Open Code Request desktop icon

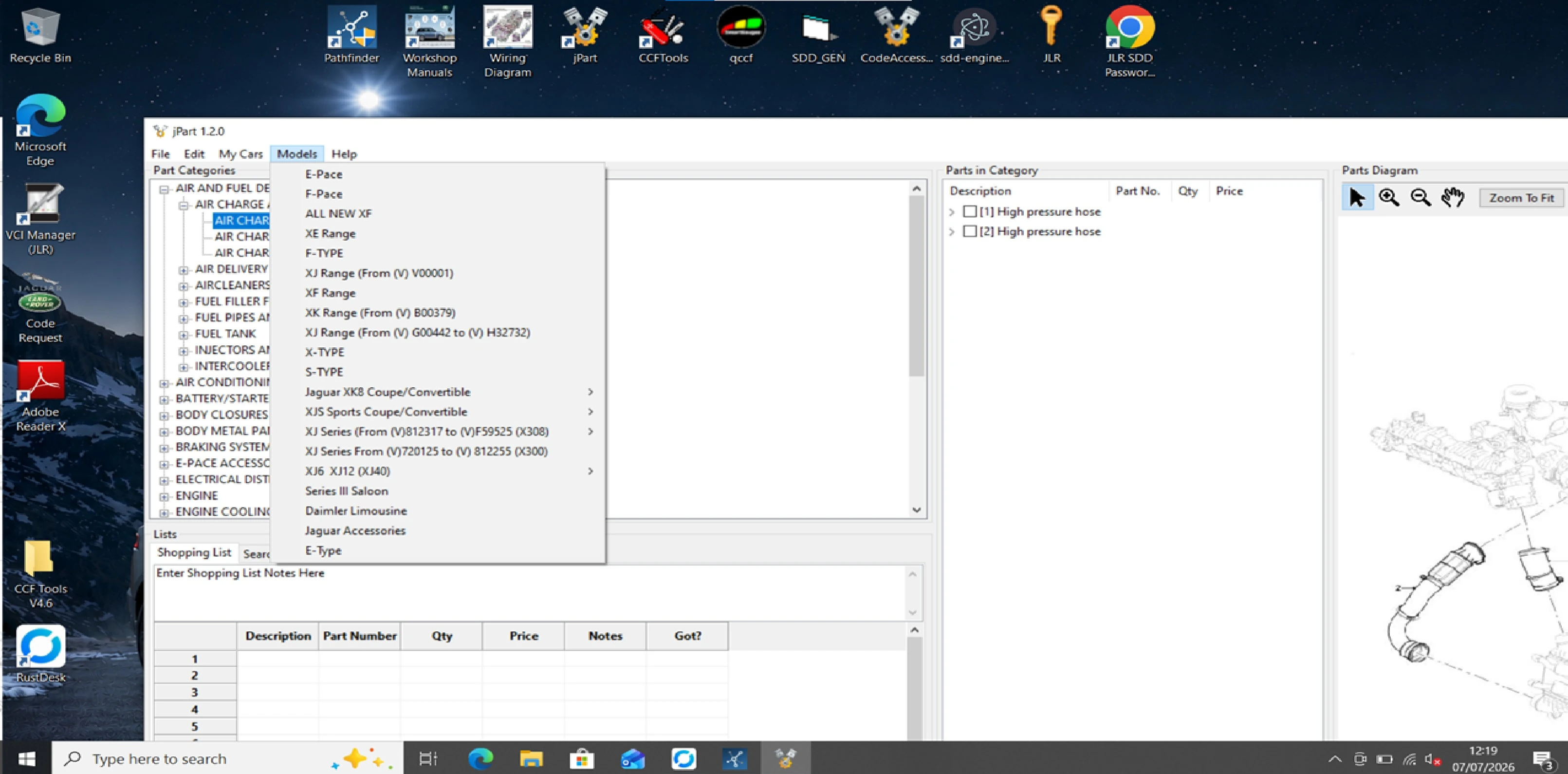tap(40, 308)
